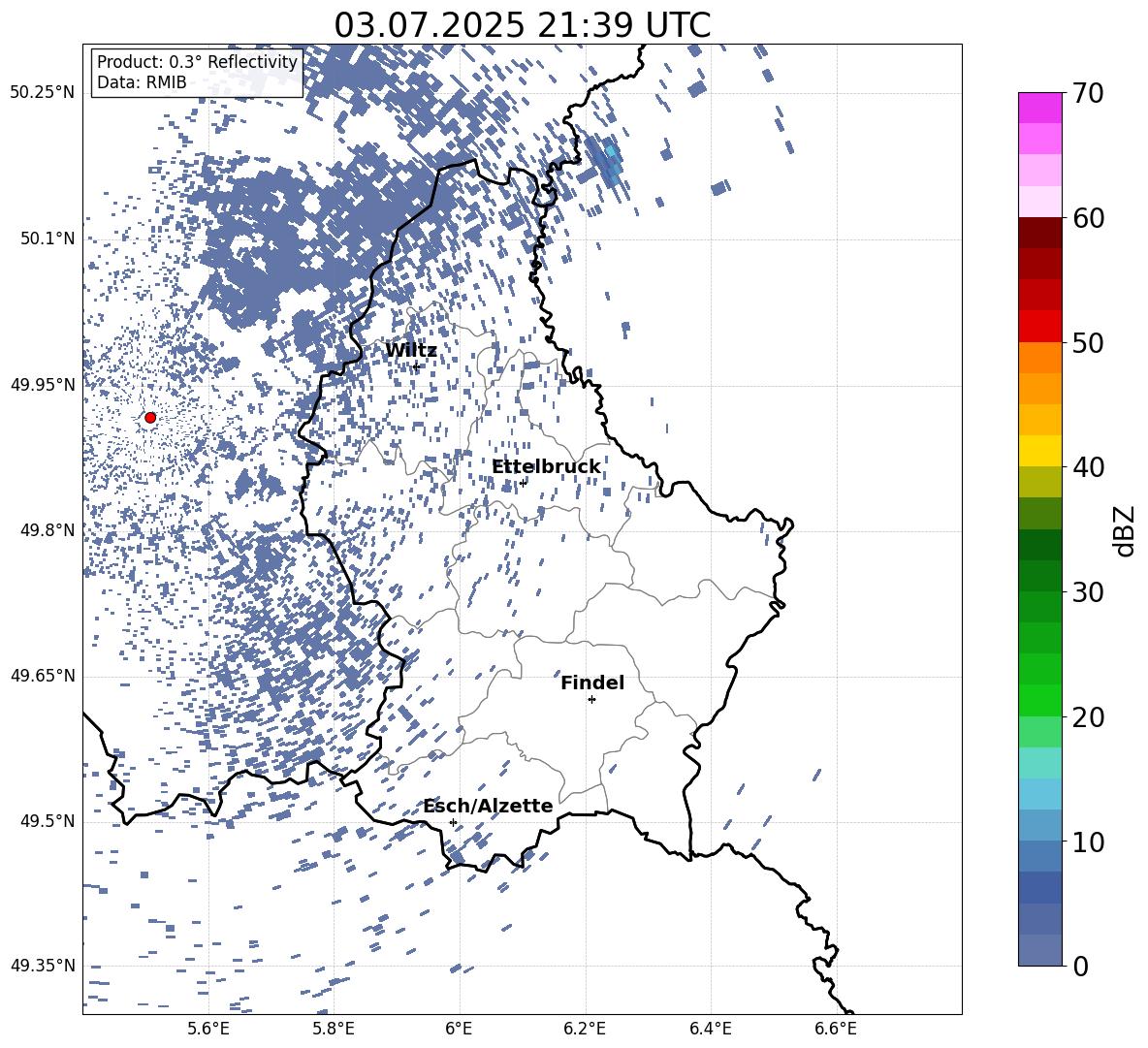Click the 6.4°E longitude label

(x=710, y=1029)
